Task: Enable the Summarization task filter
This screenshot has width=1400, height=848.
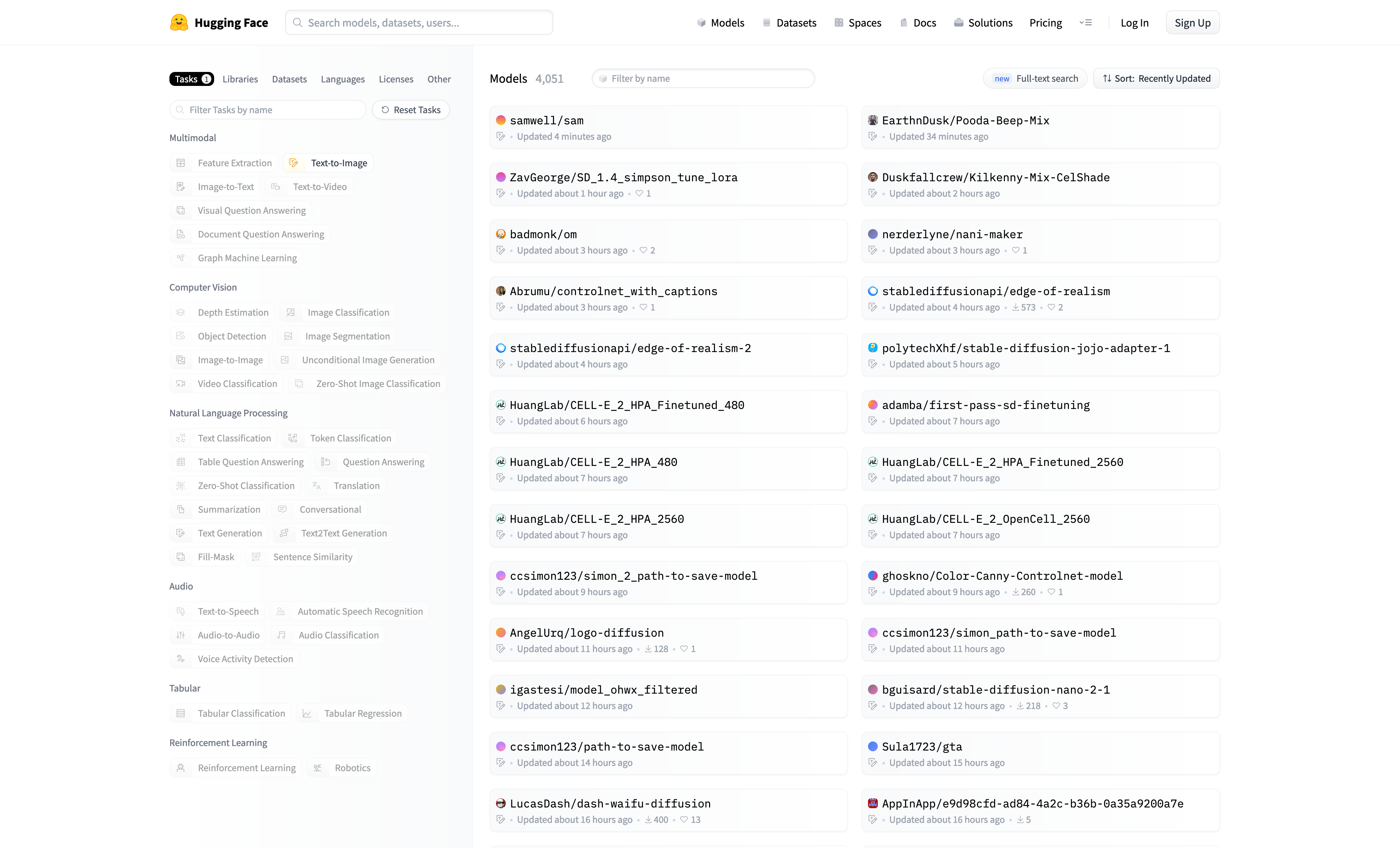Action: 218,510
